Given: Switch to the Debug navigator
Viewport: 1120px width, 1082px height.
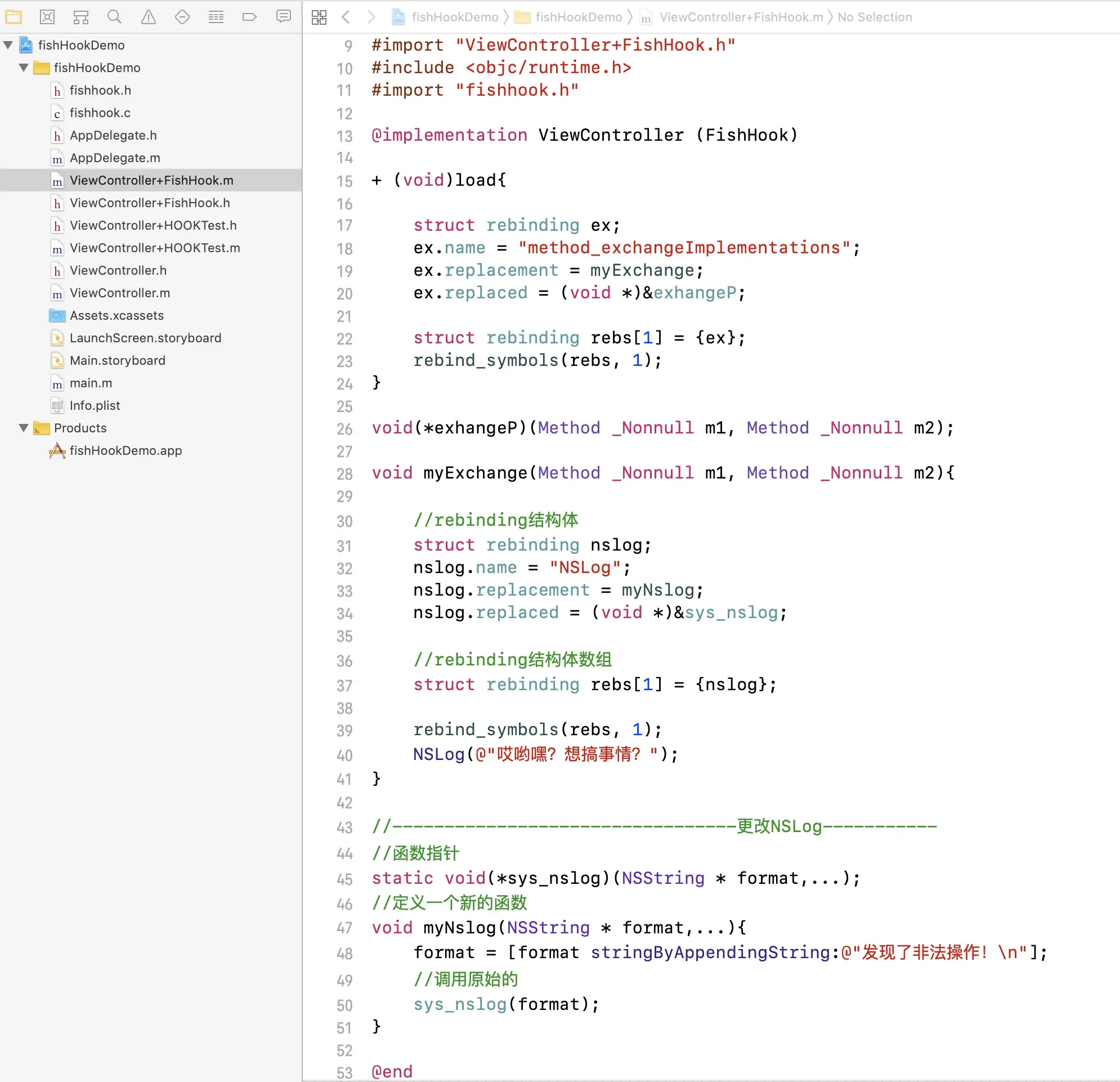Looking at the screenshot, I should tap(216, 16).
